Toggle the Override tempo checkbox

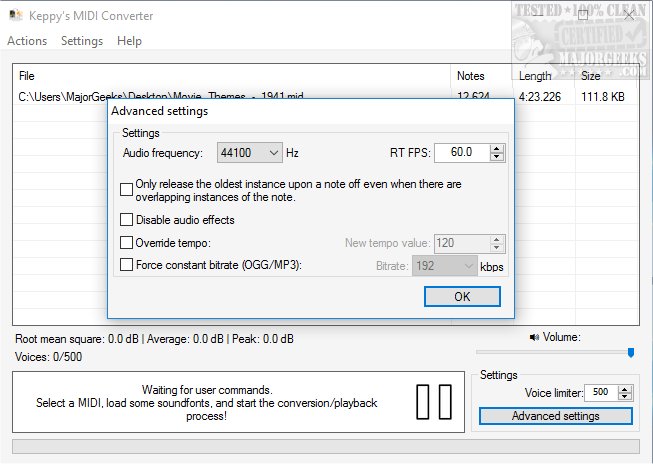pos(126,242)
